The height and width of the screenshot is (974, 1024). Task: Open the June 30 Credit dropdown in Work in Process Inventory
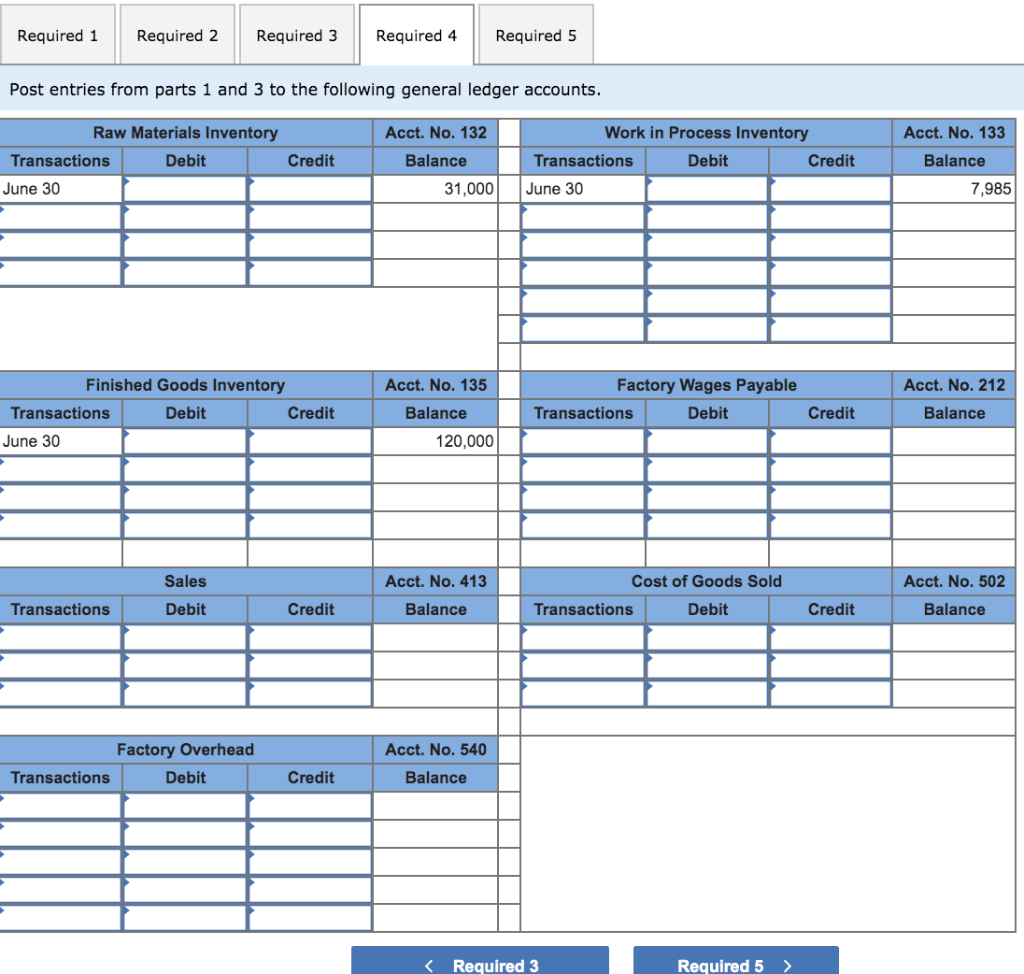pyautogui.click(x=830, y=187)
